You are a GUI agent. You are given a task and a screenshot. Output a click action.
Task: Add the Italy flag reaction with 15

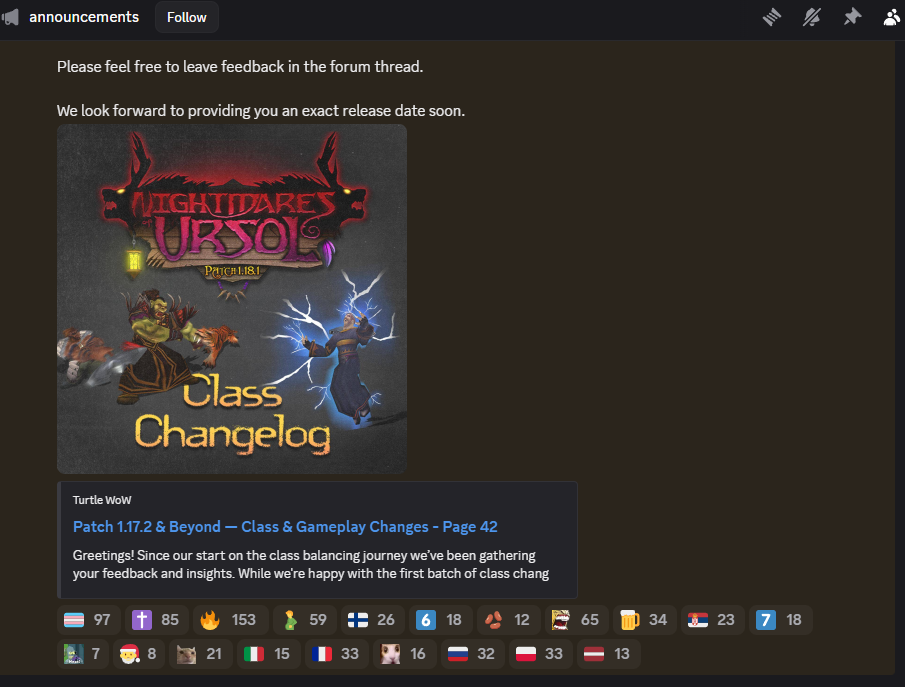268,654
